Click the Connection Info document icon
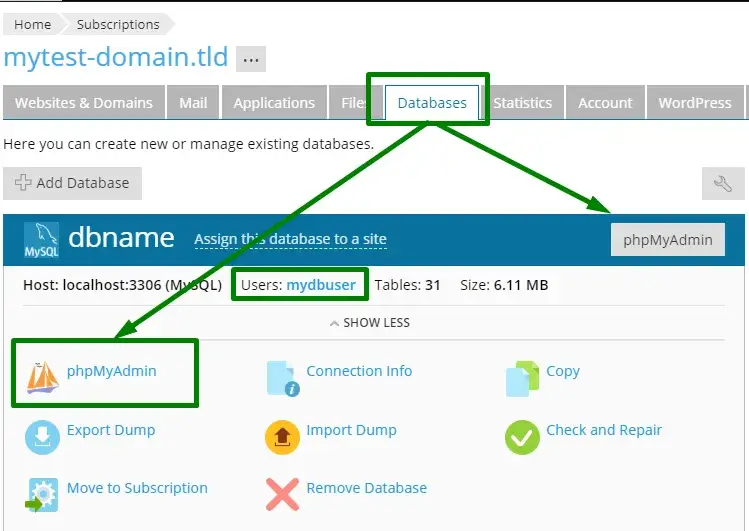749x531 pixels. pos(283,378)
